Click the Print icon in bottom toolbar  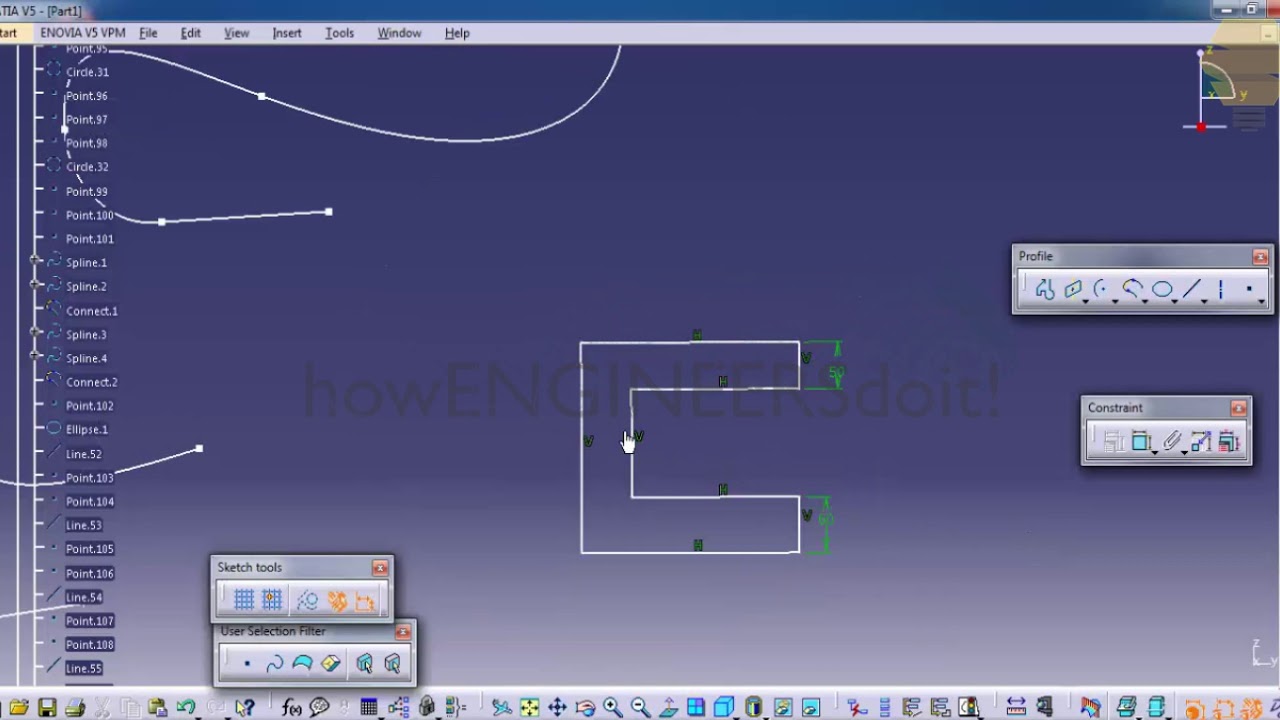(75, 707)
